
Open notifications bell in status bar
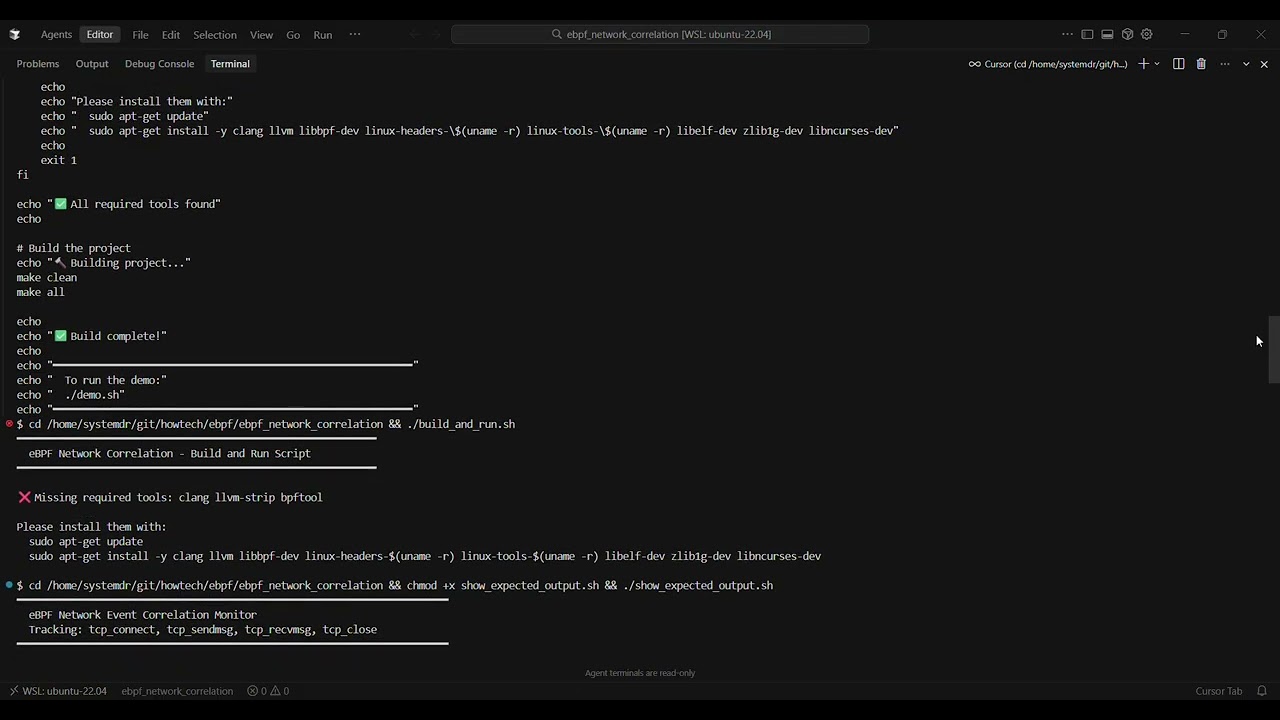(1262, 691)
